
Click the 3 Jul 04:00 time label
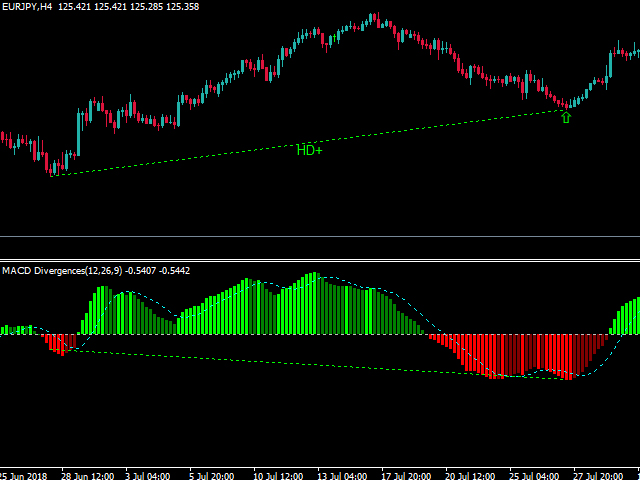(x=147, y=476)
